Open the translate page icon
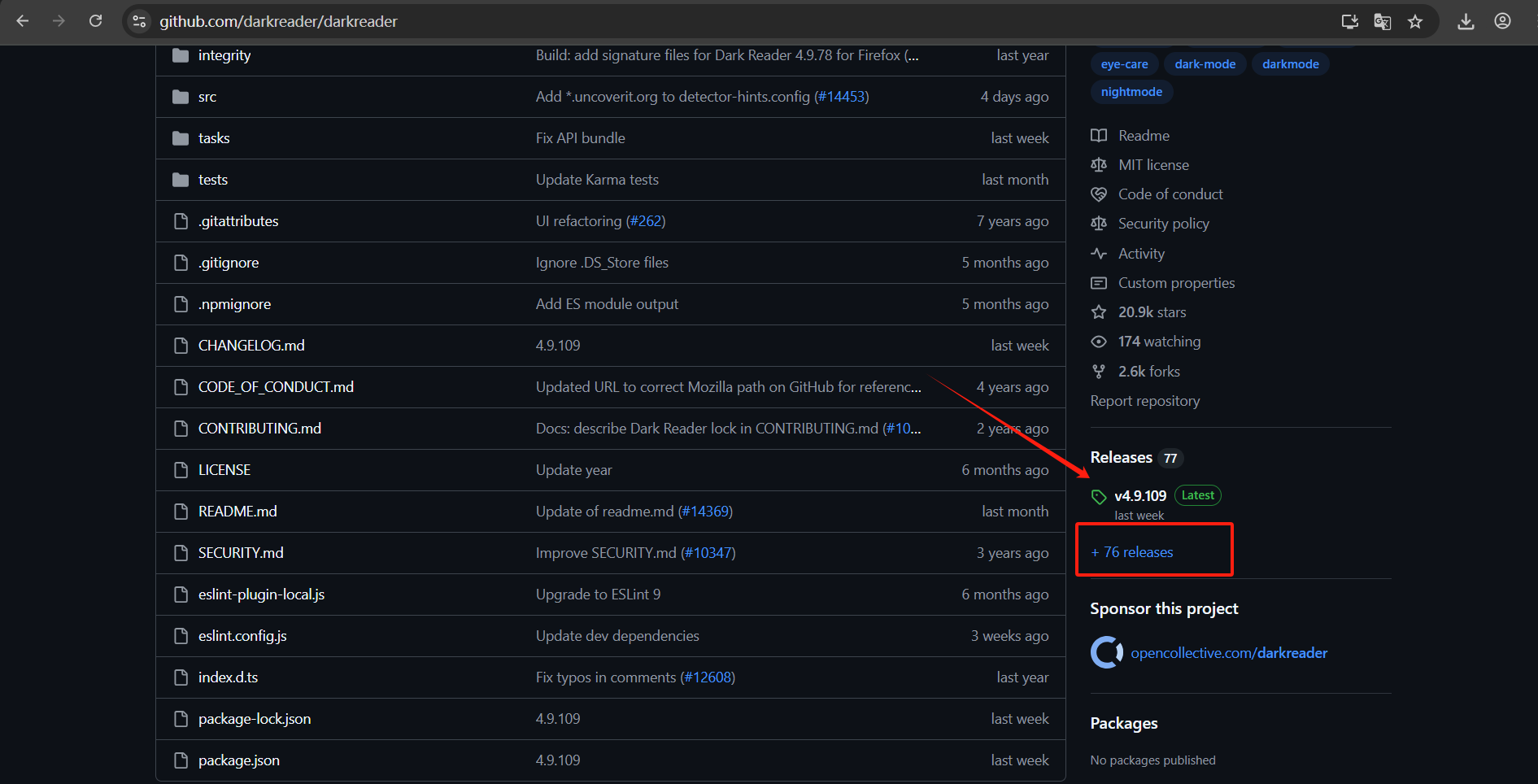1538x784 pixels. point(1383,21)
